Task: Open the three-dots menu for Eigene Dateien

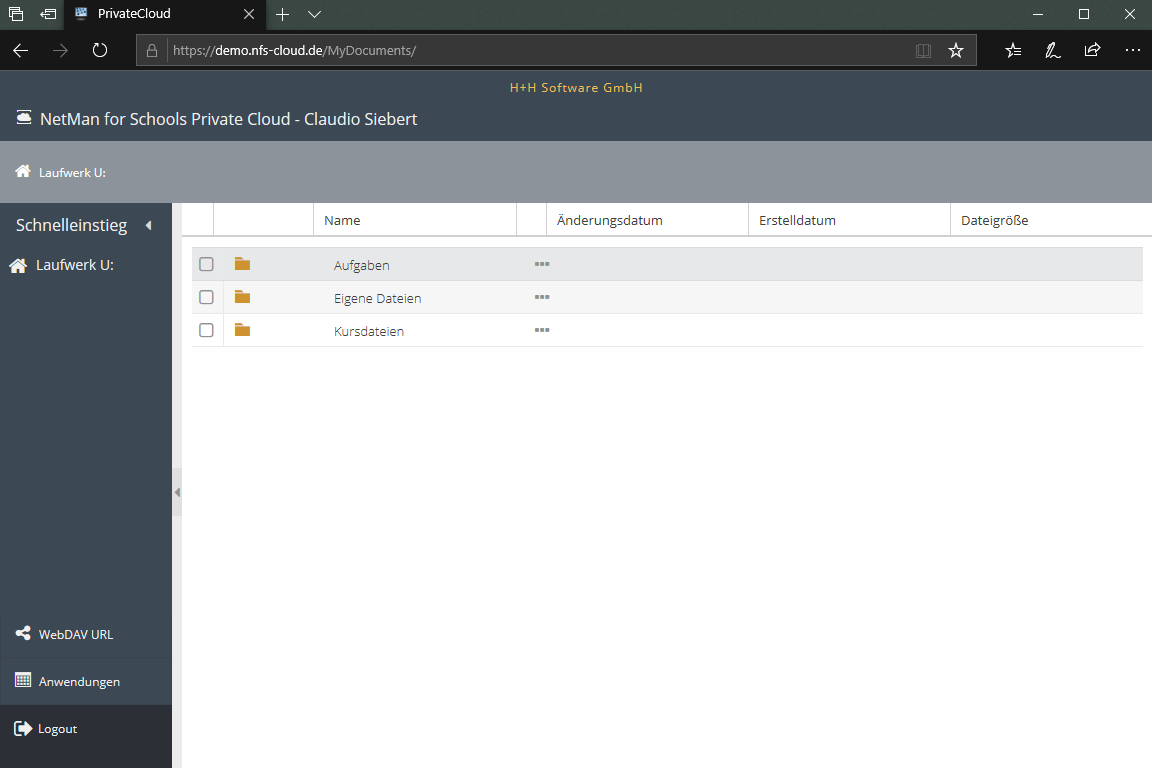Action: click(x=542, y=297)
